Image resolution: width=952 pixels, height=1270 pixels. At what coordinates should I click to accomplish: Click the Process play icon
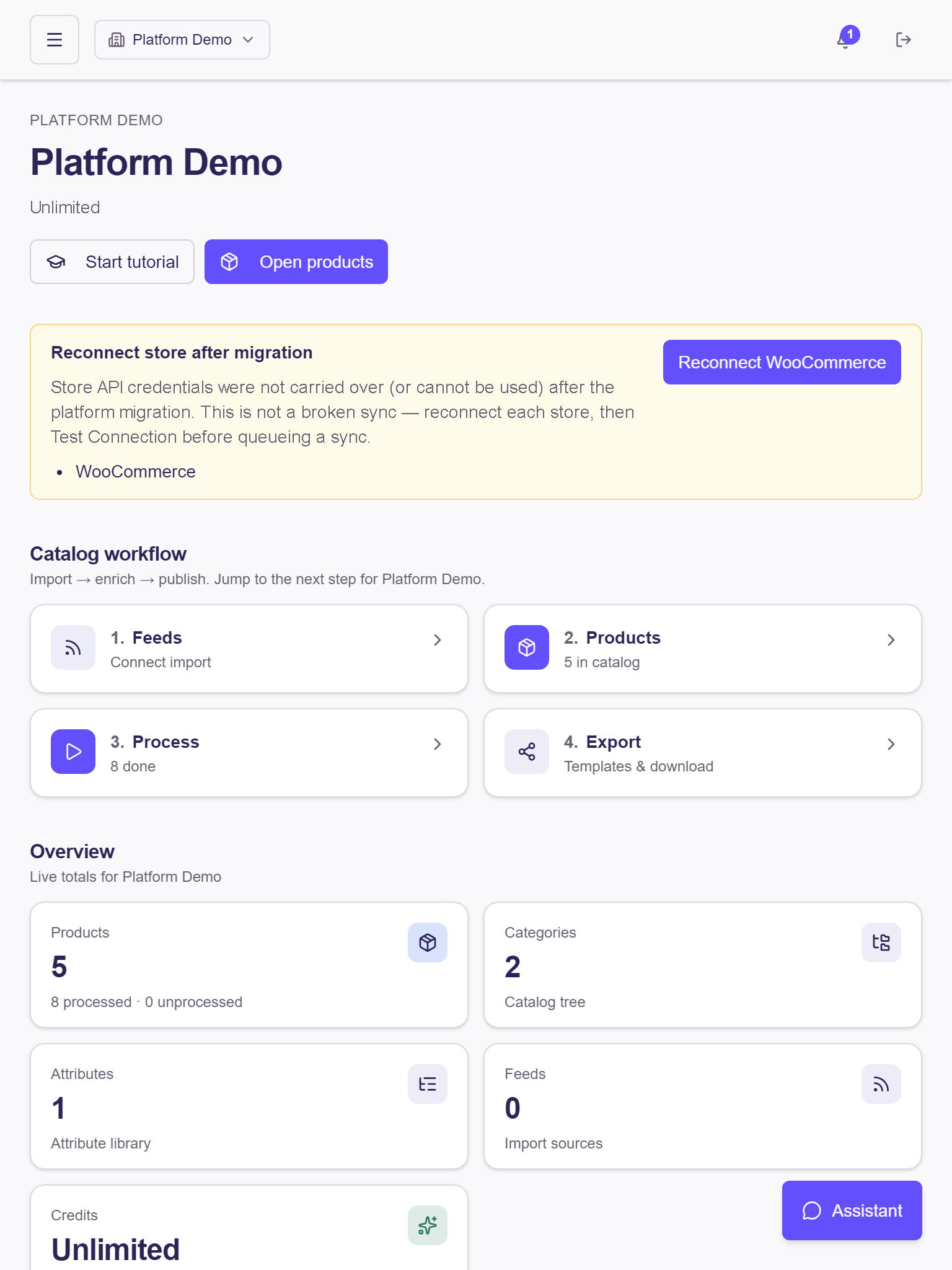[73, 752]
